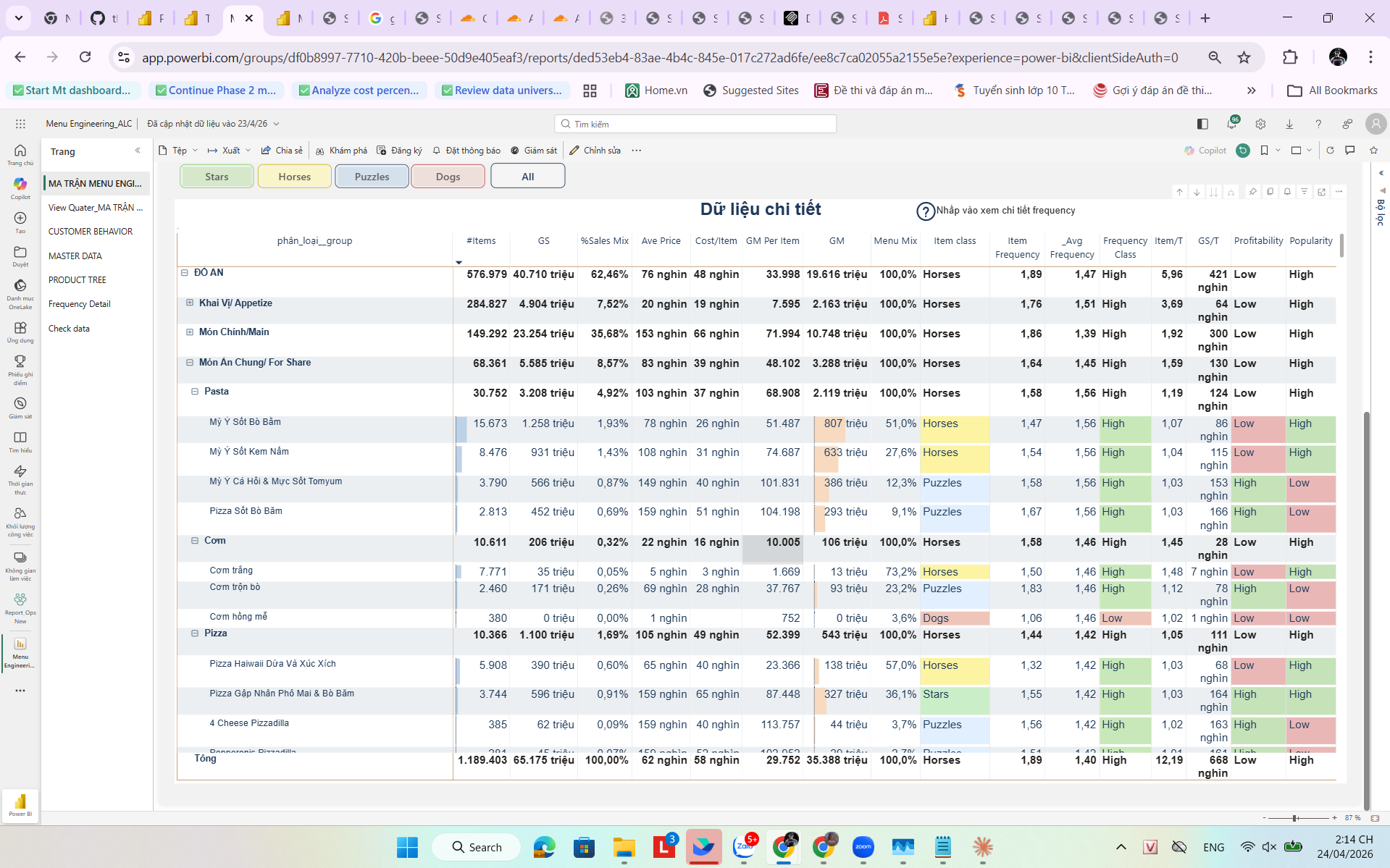The height and width of the screenshot is (868, 1390).
Task: Open the settings gear icon
Action: [1260, 124]
